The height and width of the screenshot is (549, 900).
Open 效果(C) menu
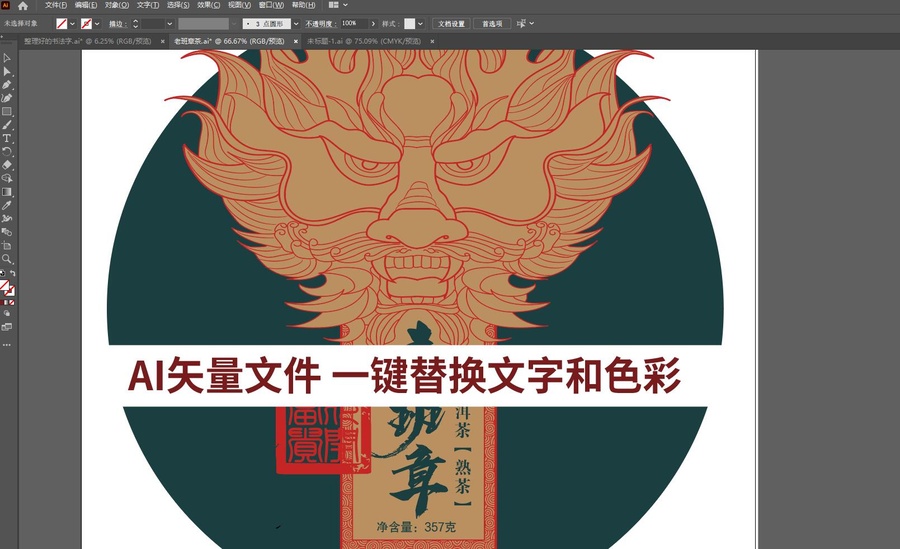208,5
